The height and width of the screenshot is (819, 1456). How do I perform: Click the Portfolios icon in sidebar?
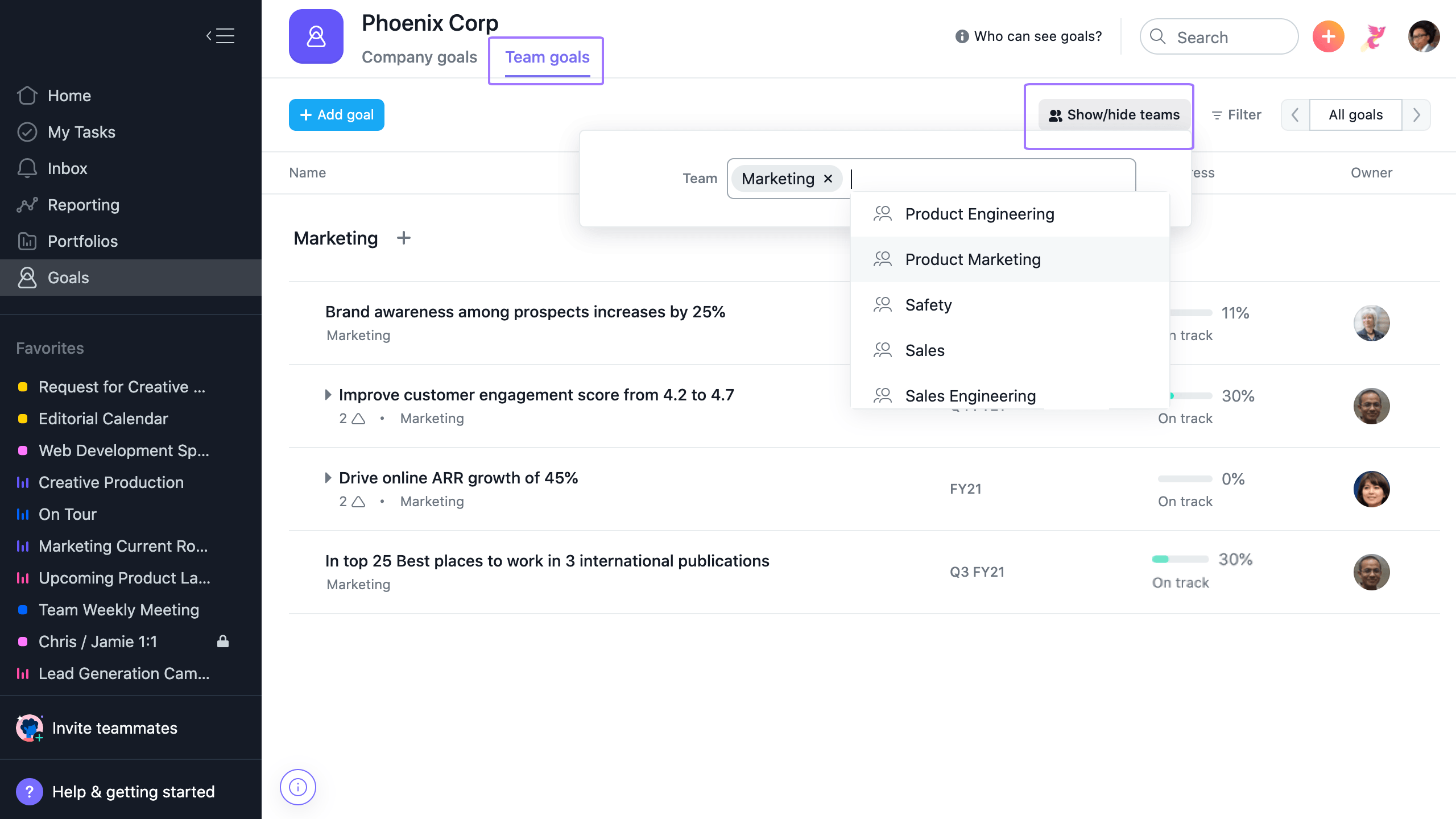tap(27, 240)
